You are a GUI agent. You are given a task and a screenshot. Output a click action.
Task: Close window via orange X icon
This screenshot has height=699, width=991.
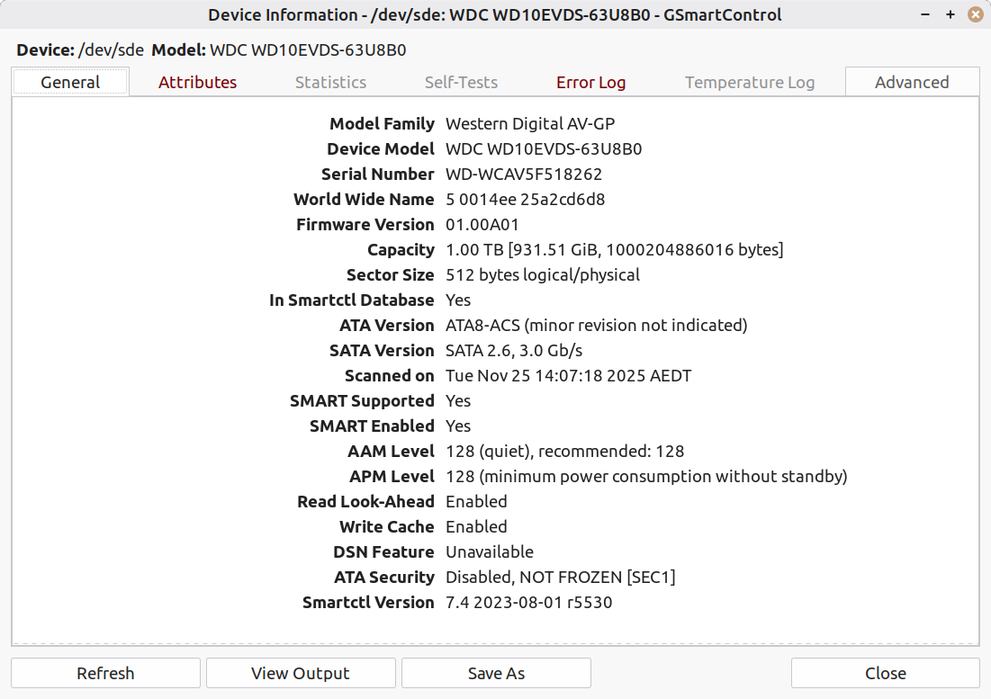[975, 15]
